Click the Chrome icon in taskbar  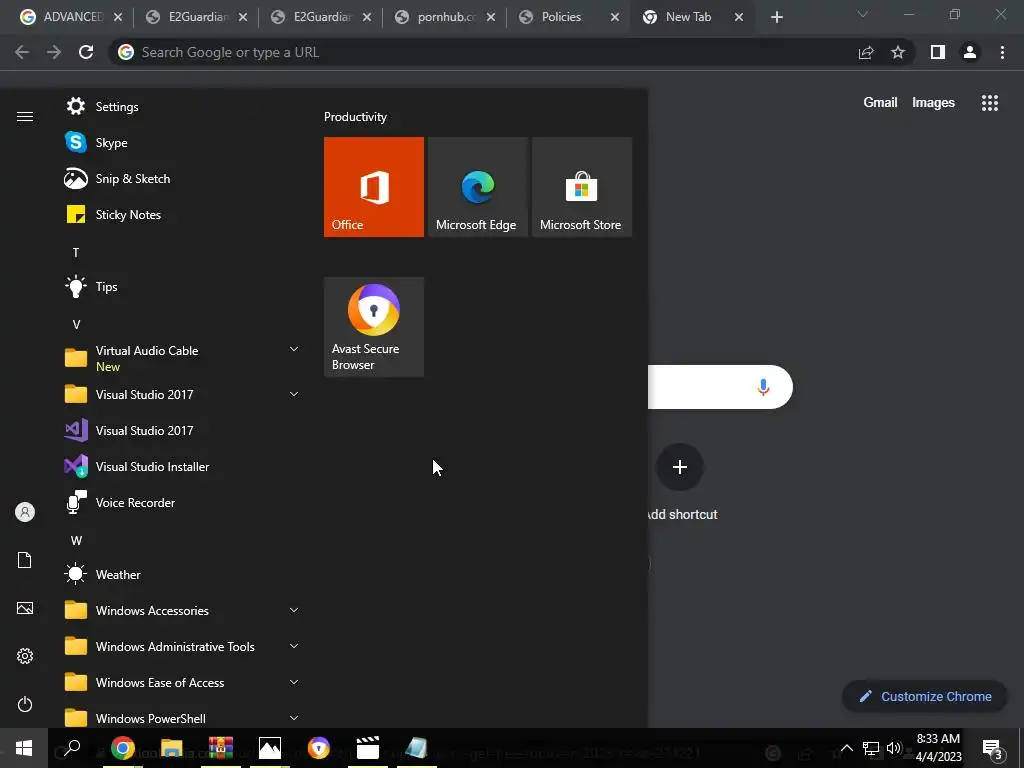tap(122, 748)
